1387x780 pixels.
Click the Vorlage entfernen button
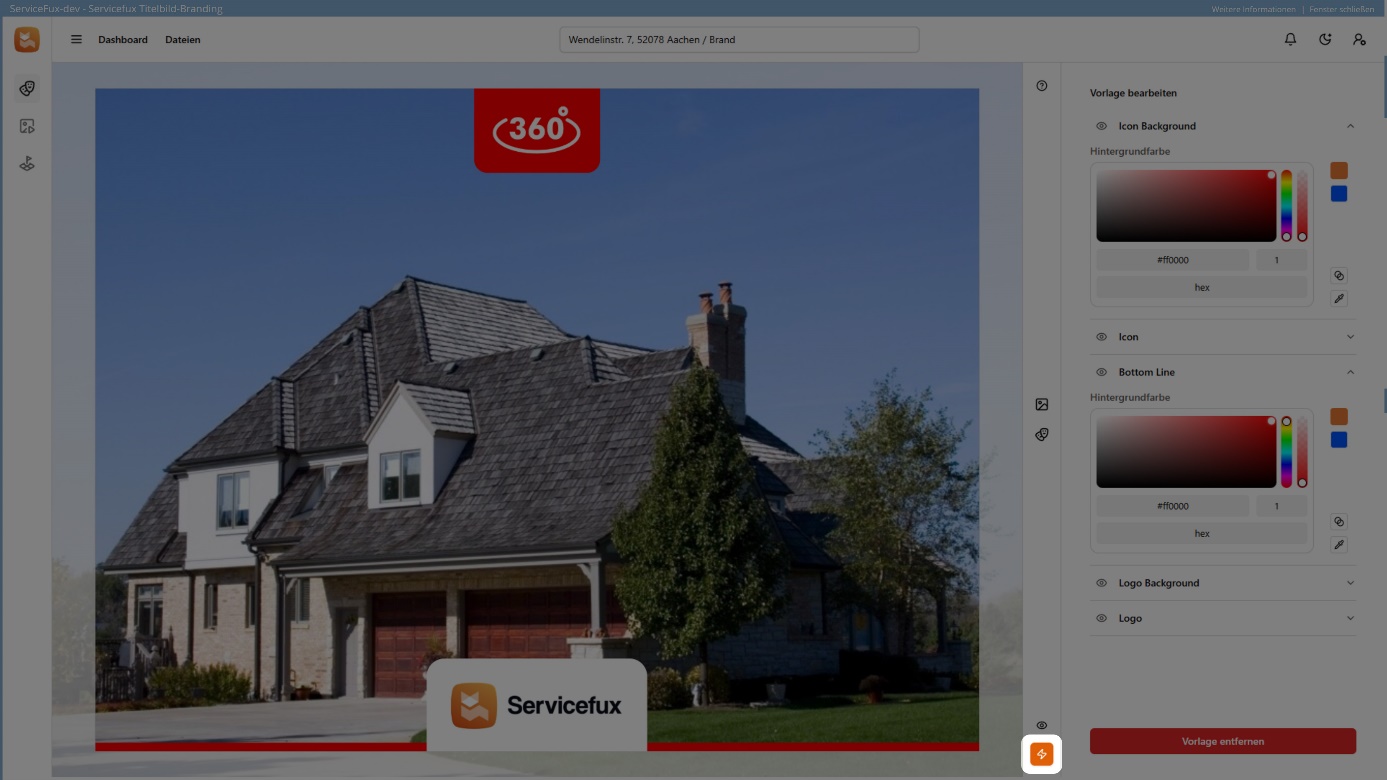click(x=1222, y=741)
